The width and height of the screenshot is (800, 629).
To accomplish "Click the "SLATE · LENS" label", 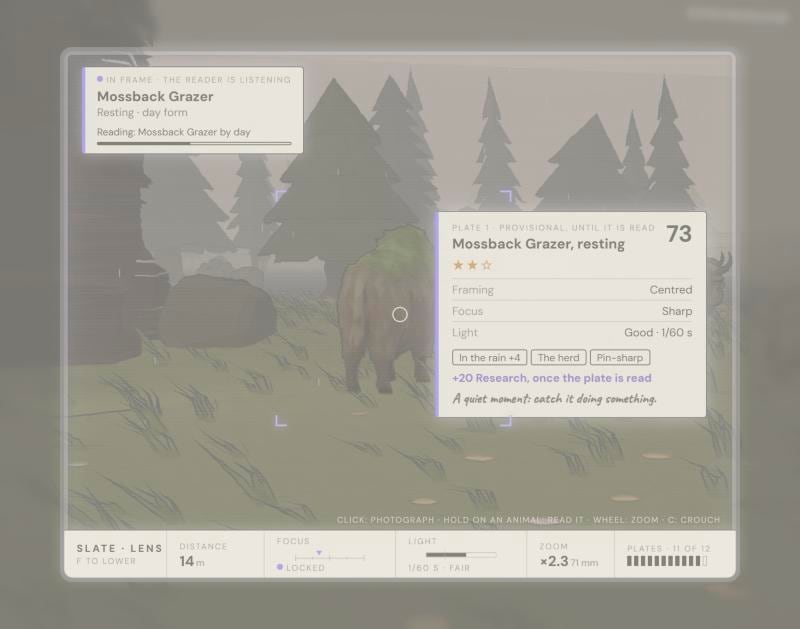I will click(119, 548).
